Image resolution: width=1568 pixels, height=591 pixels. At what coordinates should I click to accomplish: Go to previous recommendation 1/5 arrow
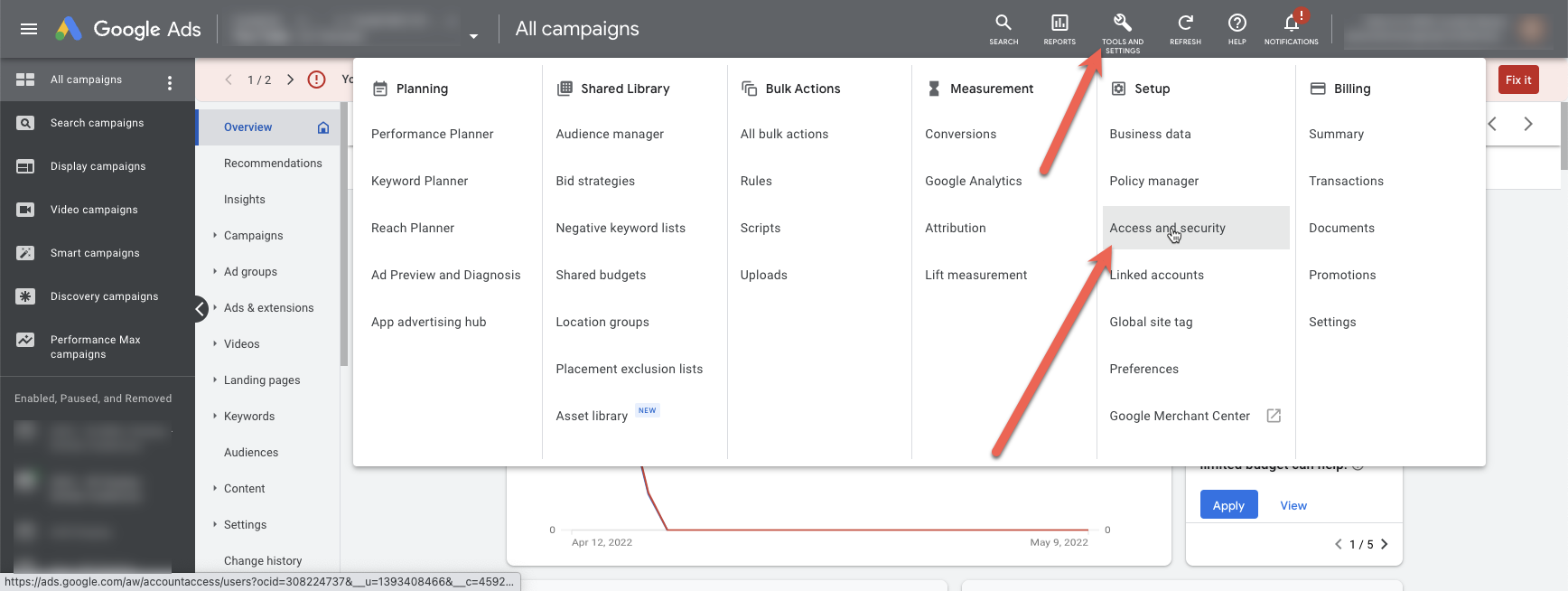1339,544
